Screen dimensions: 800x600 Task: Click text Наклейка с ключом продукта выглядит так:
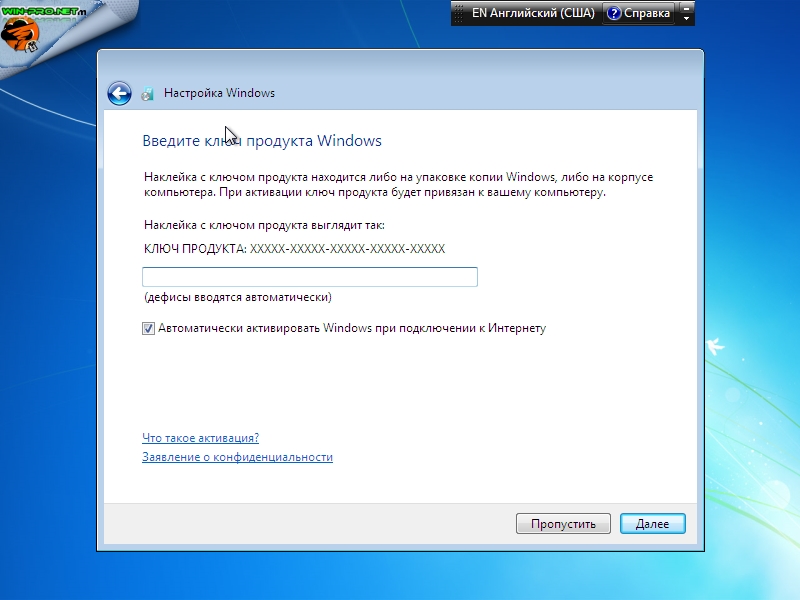(x=264, y=225)
